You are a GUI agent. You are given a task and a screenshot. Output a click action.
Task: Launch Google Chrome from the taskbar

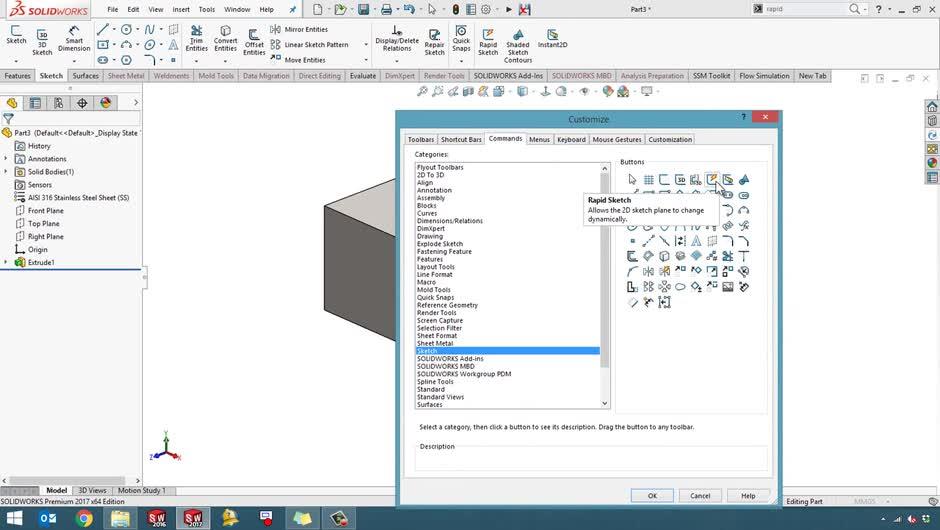[x=84, y=518]
